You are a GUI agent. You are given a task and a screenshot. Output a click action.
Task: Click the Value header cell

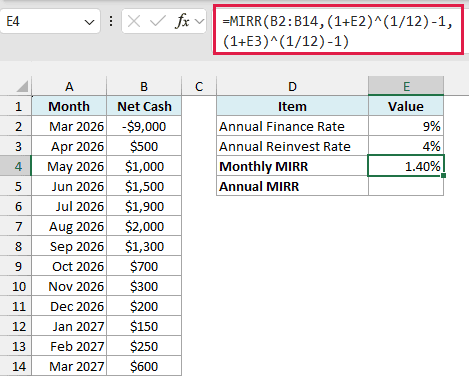[406, 106]
